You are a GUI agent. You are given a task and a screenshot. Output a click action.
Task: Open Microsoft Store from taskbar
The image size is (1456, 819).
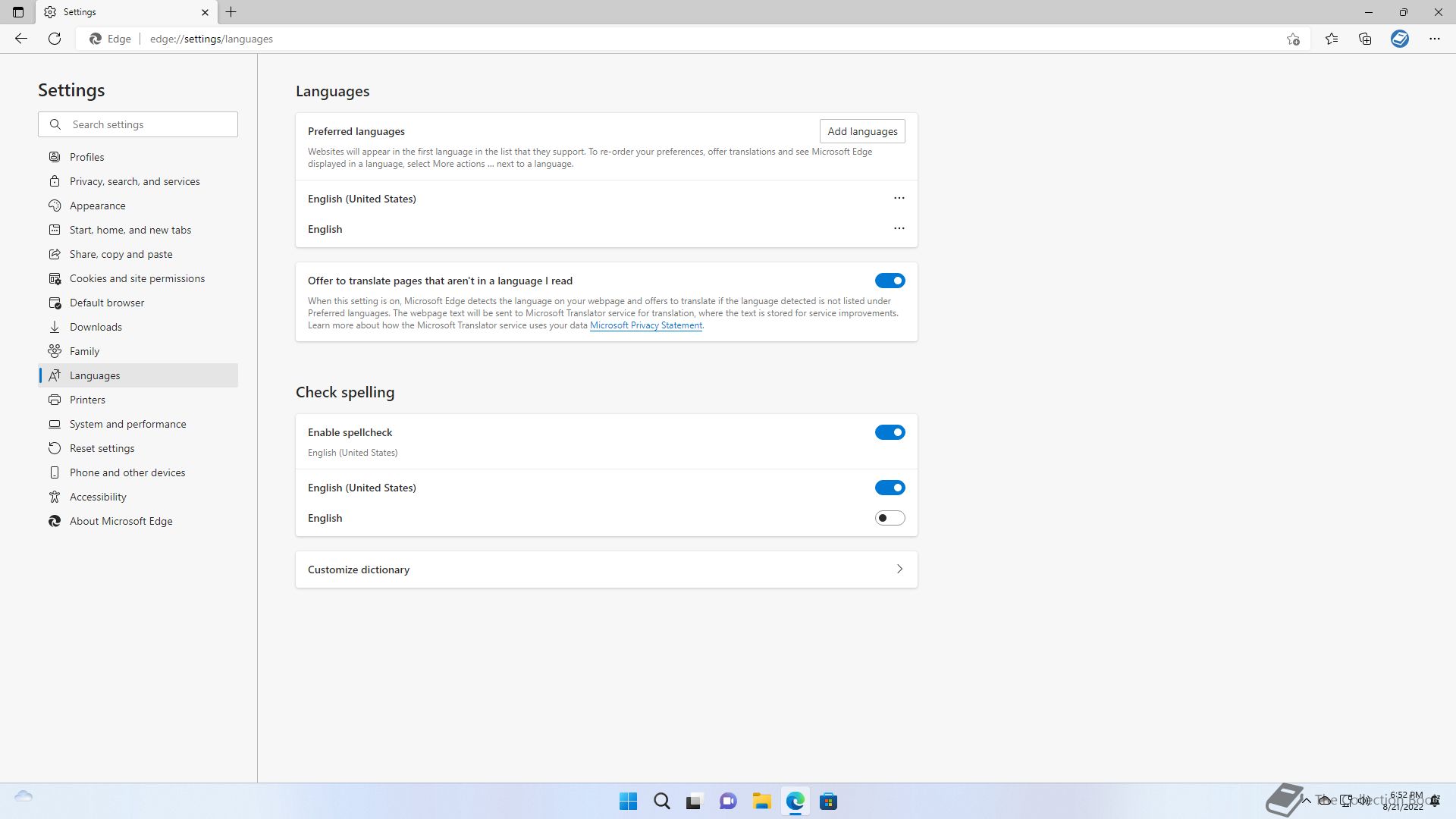[828, 802]
